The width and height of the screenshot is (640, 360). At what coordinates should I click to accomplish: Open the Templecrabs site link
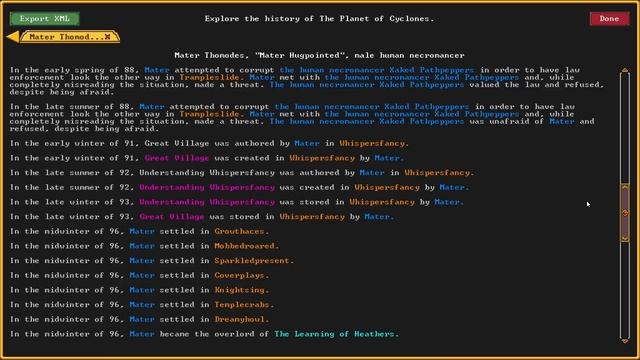244,305
